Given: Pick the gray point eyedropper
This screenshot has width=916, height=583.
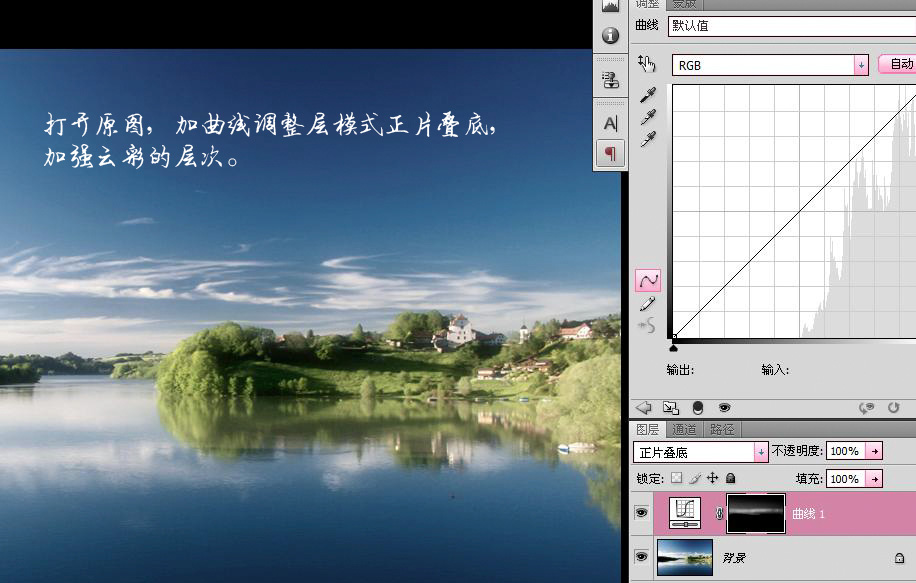Looking at the screenshot, I should coord(648,117).
